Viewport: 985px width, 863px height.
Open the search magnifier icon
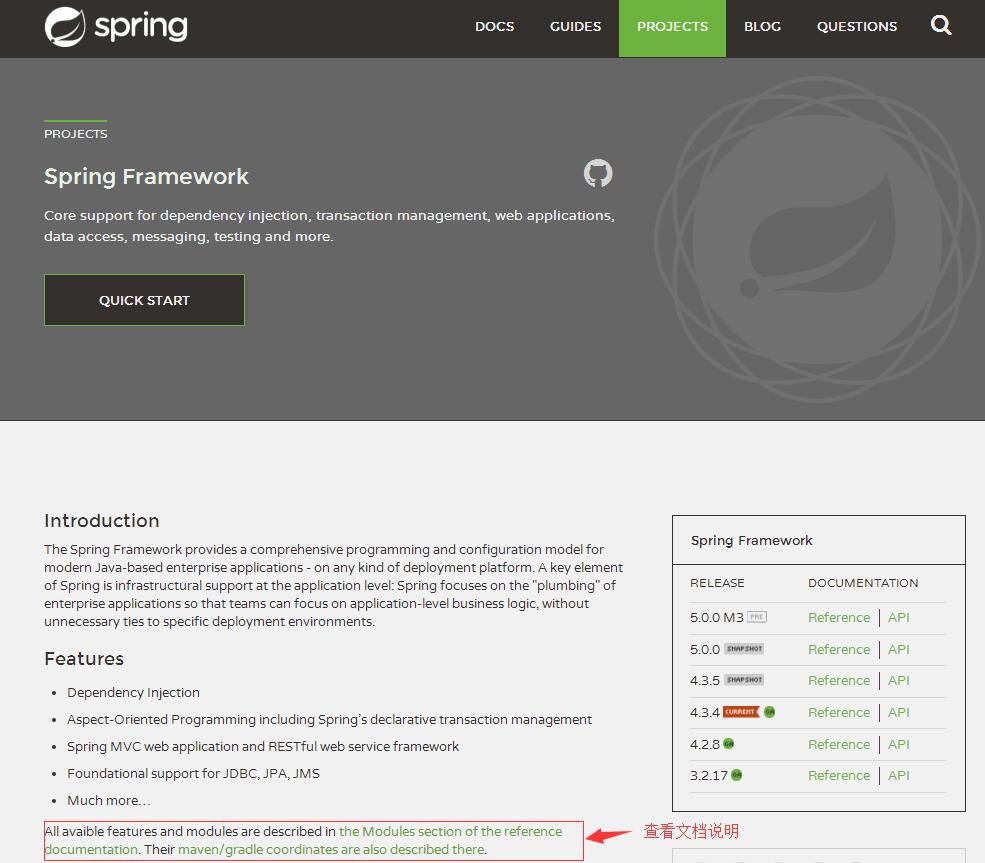pos(940,26)
